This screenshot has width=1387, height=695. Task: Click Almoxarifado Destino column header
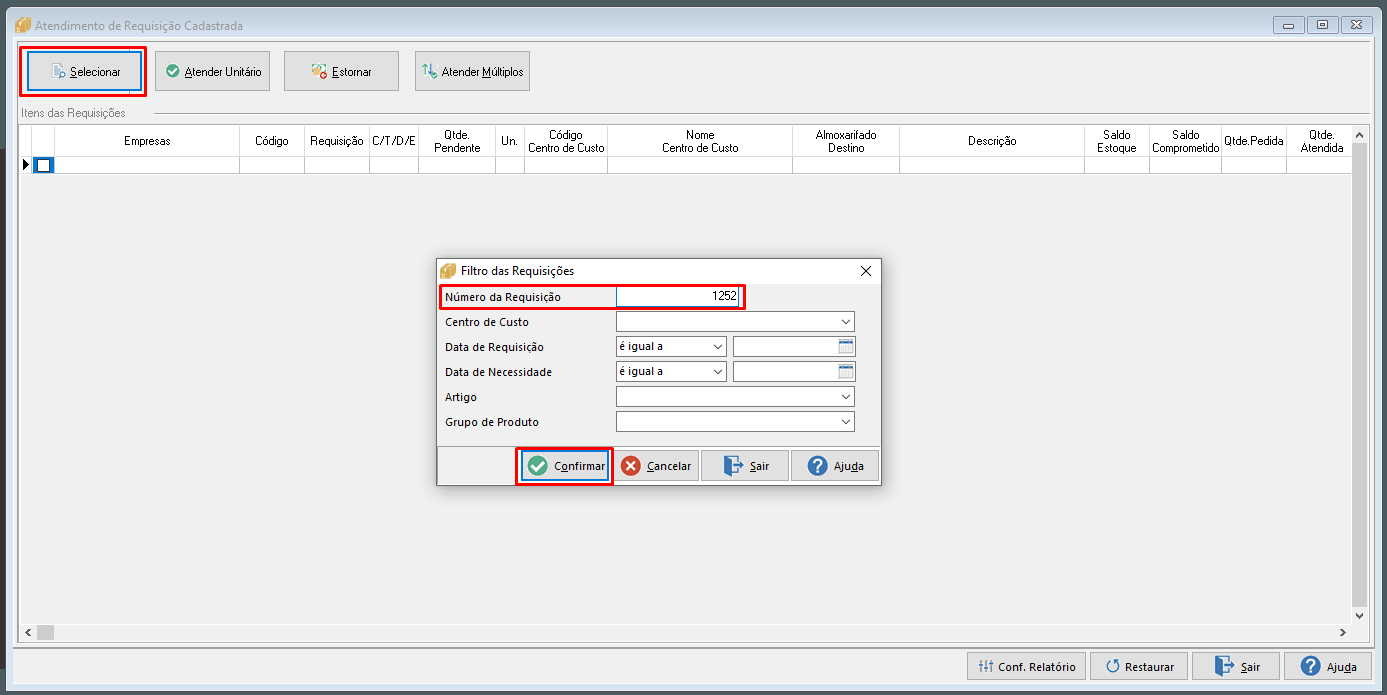[x=846, y=141]
